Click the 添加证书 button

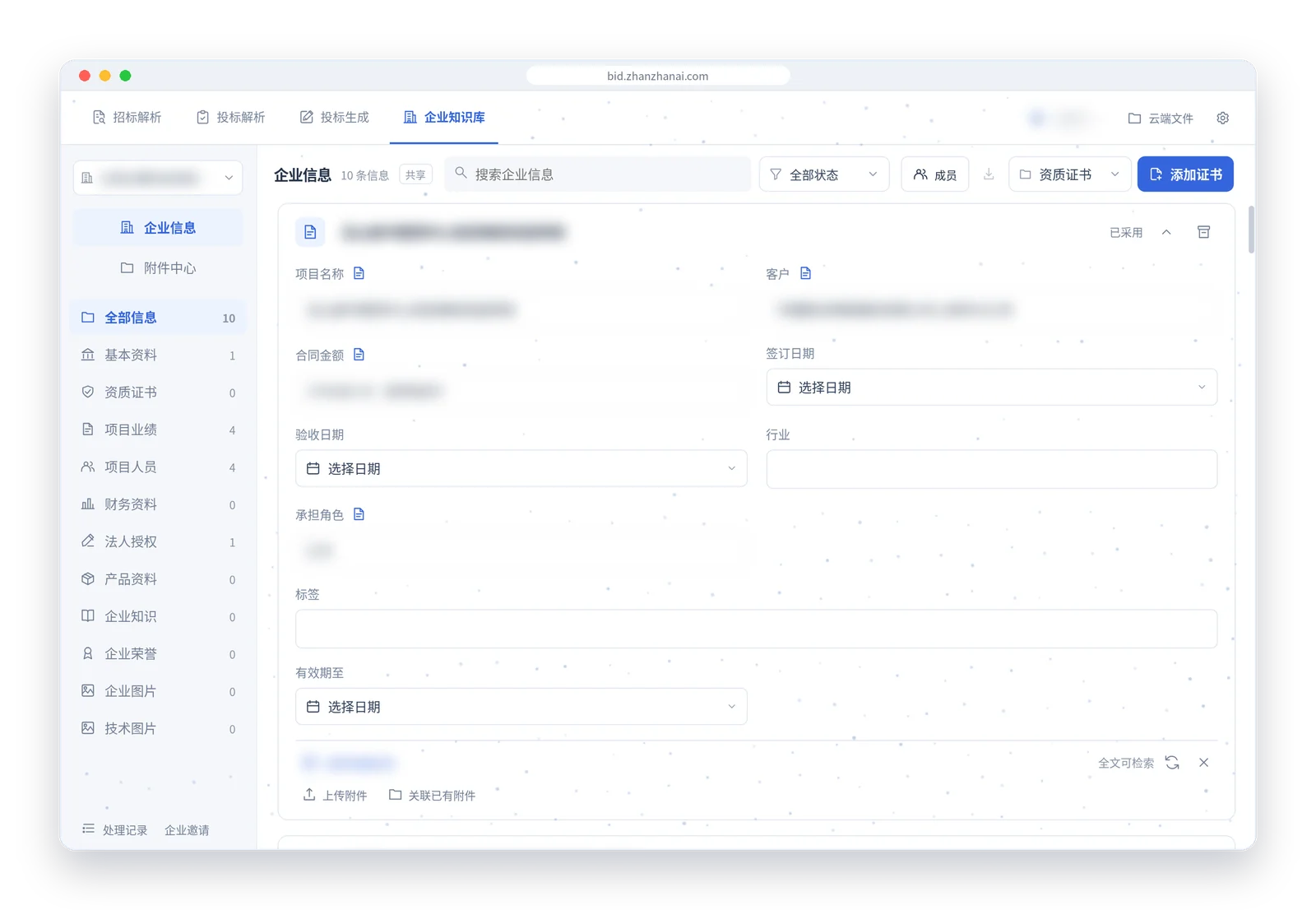click(x=1185, y=174)
